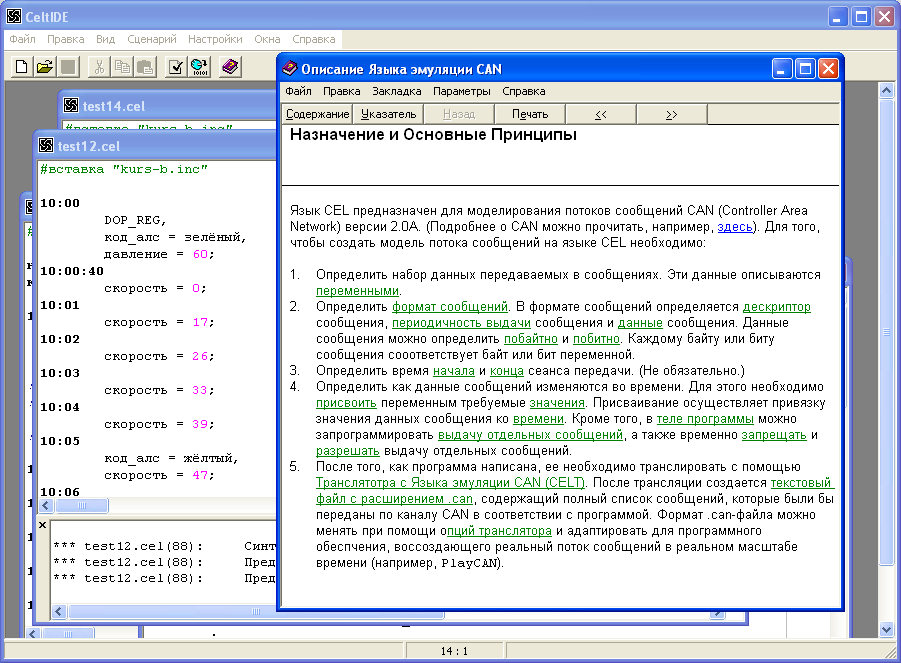Click the Copy pages icon
The width and height of the screenshot is (901, 663).
122,67
